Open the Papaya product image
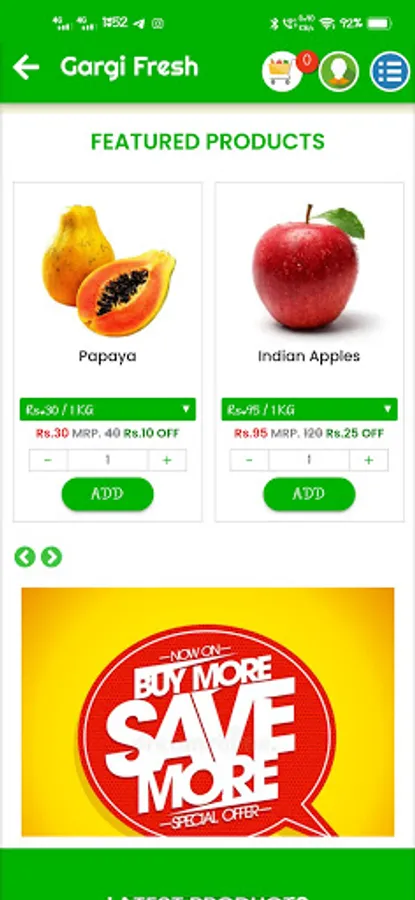 108,270
